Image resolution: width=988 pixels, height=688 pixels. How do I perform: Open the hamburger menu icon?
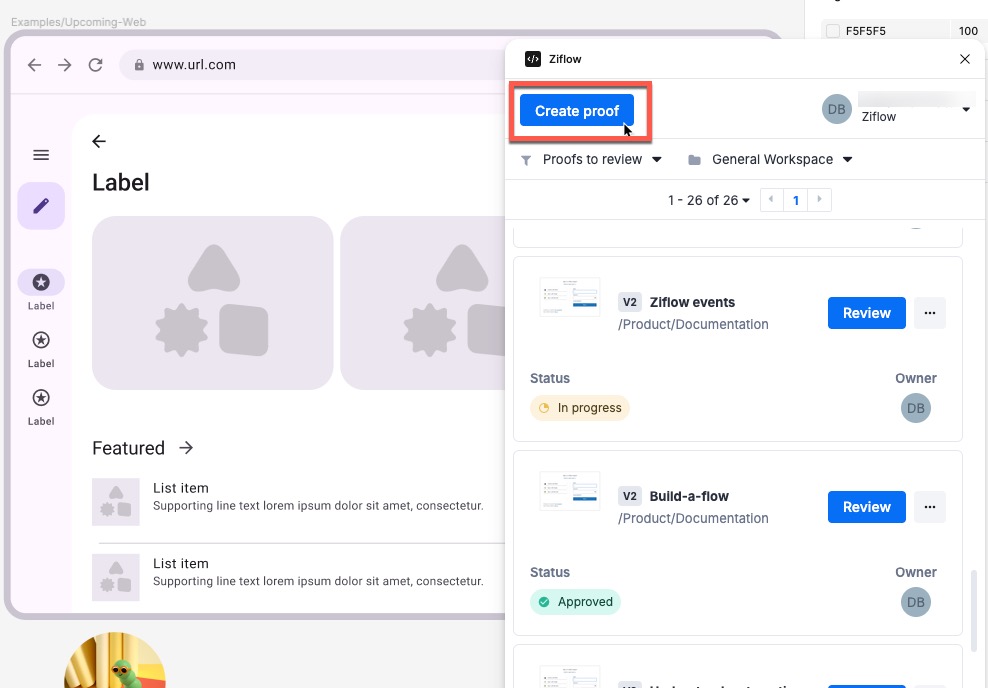pyautogui.click(x=41, y=155)
